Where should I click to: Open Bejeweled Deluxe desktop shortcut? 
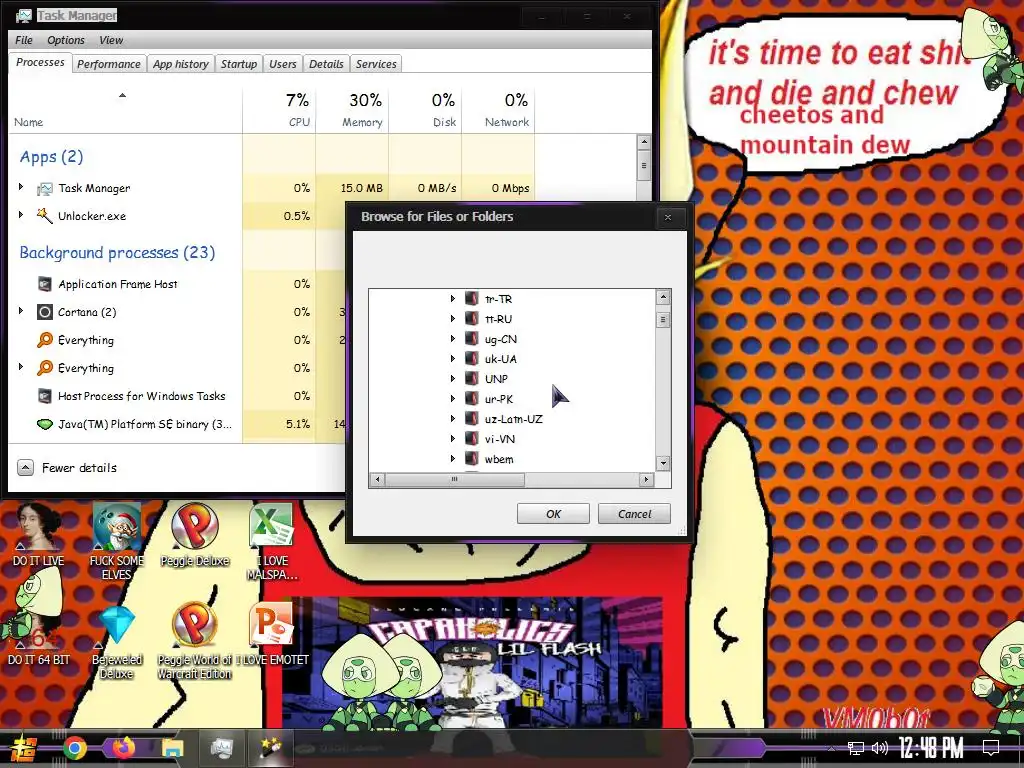tap(116, 641)
